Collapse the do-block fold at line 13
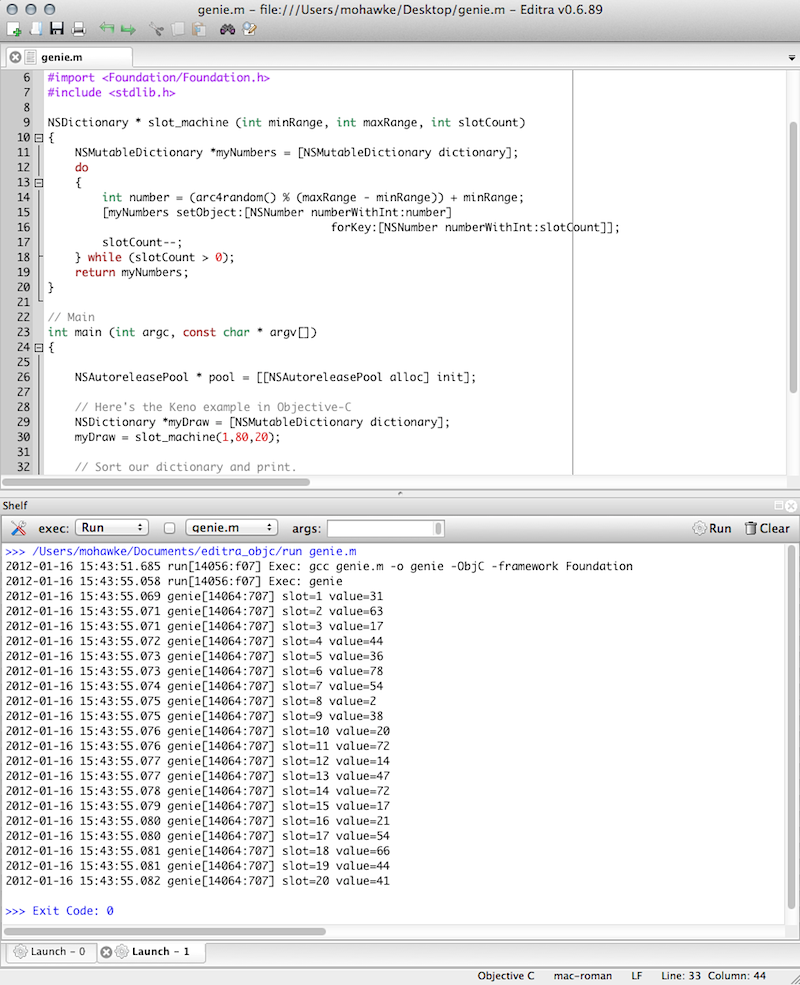Screen dimensions: 800x985 (38, 183)
